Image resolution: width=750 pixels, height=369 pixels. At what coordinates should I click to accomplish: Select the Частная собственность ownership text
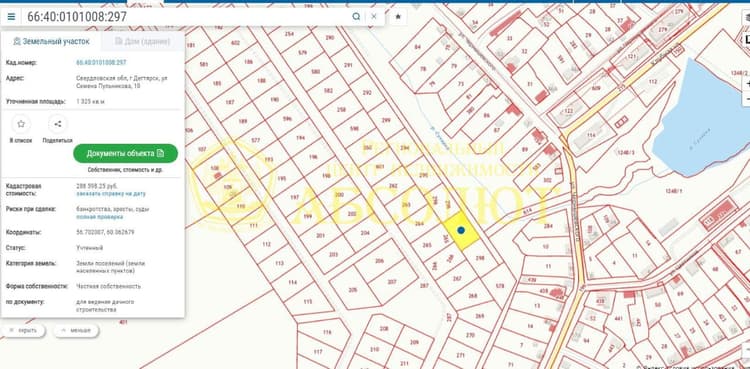coord(109,286)
